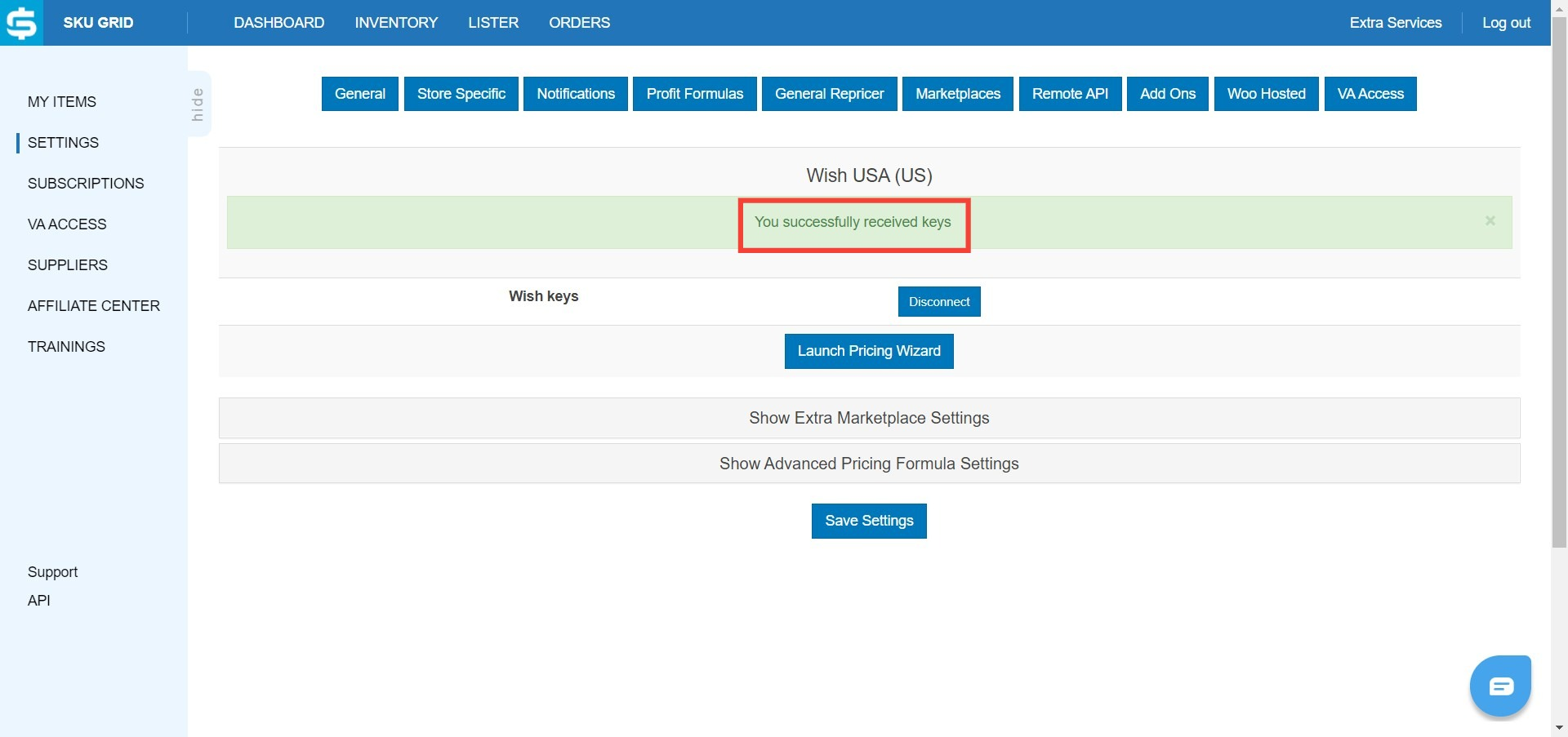Screen dimensions: 1568x737
Task: Go to INVENTORY in the top navigation
Action: tap(396, 23)
